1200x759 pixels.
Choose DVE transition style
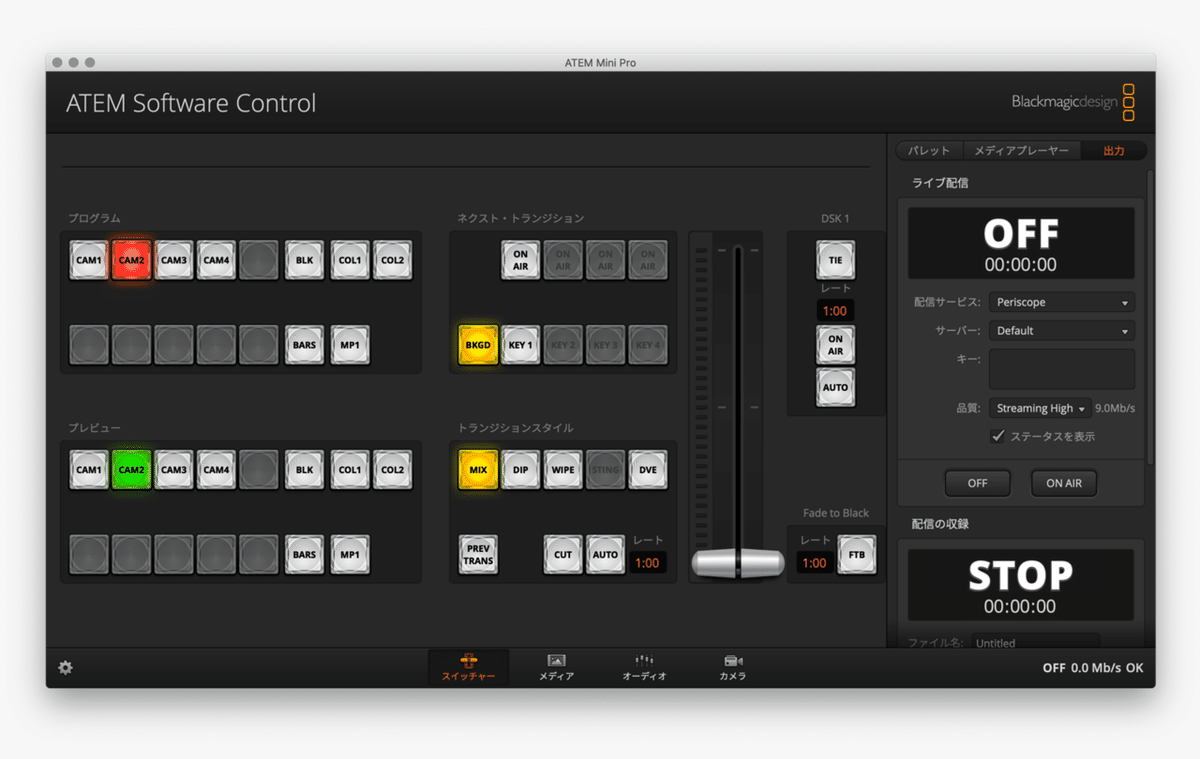(647, 469)
